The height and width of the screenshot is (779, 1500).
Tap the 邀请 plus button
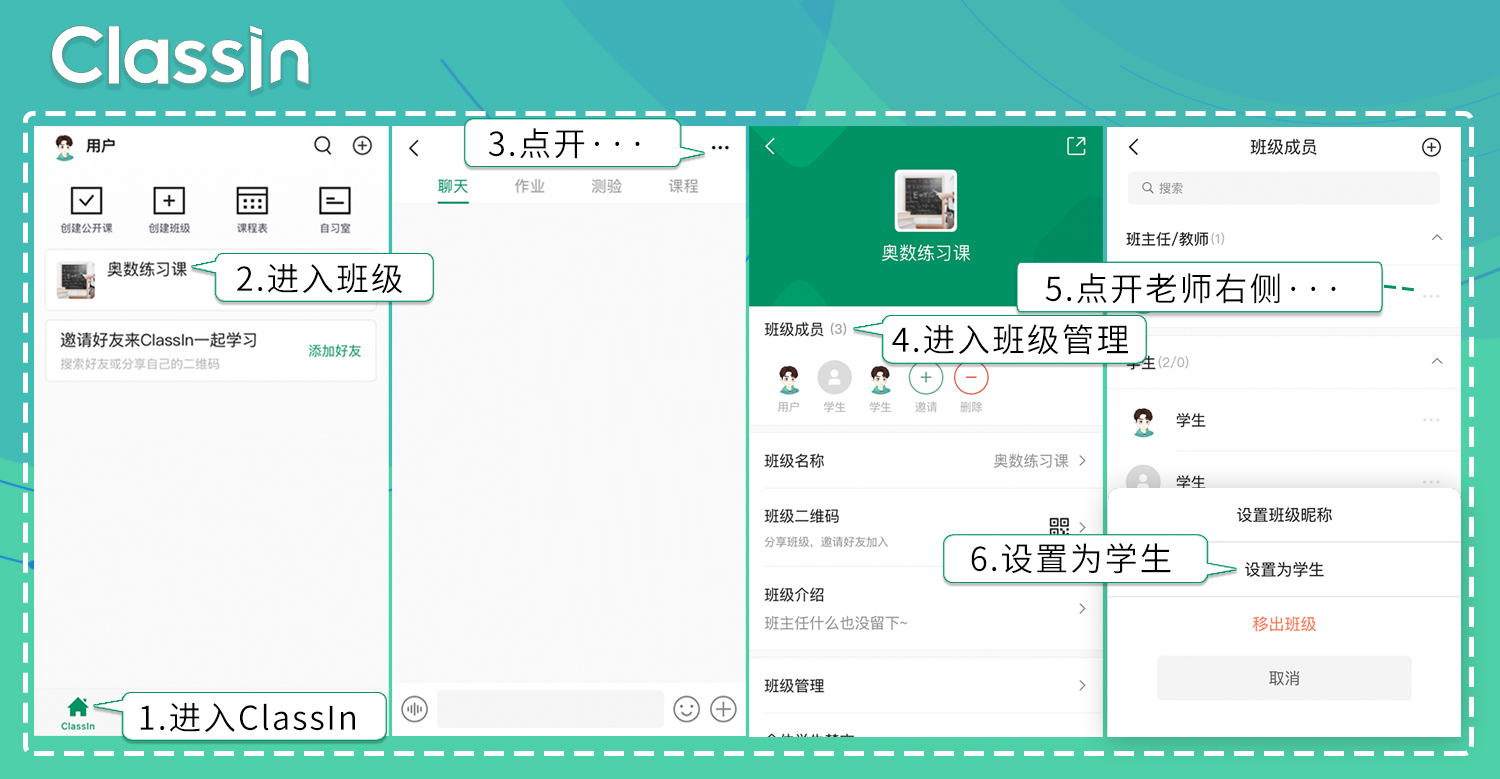coord(926,377)
